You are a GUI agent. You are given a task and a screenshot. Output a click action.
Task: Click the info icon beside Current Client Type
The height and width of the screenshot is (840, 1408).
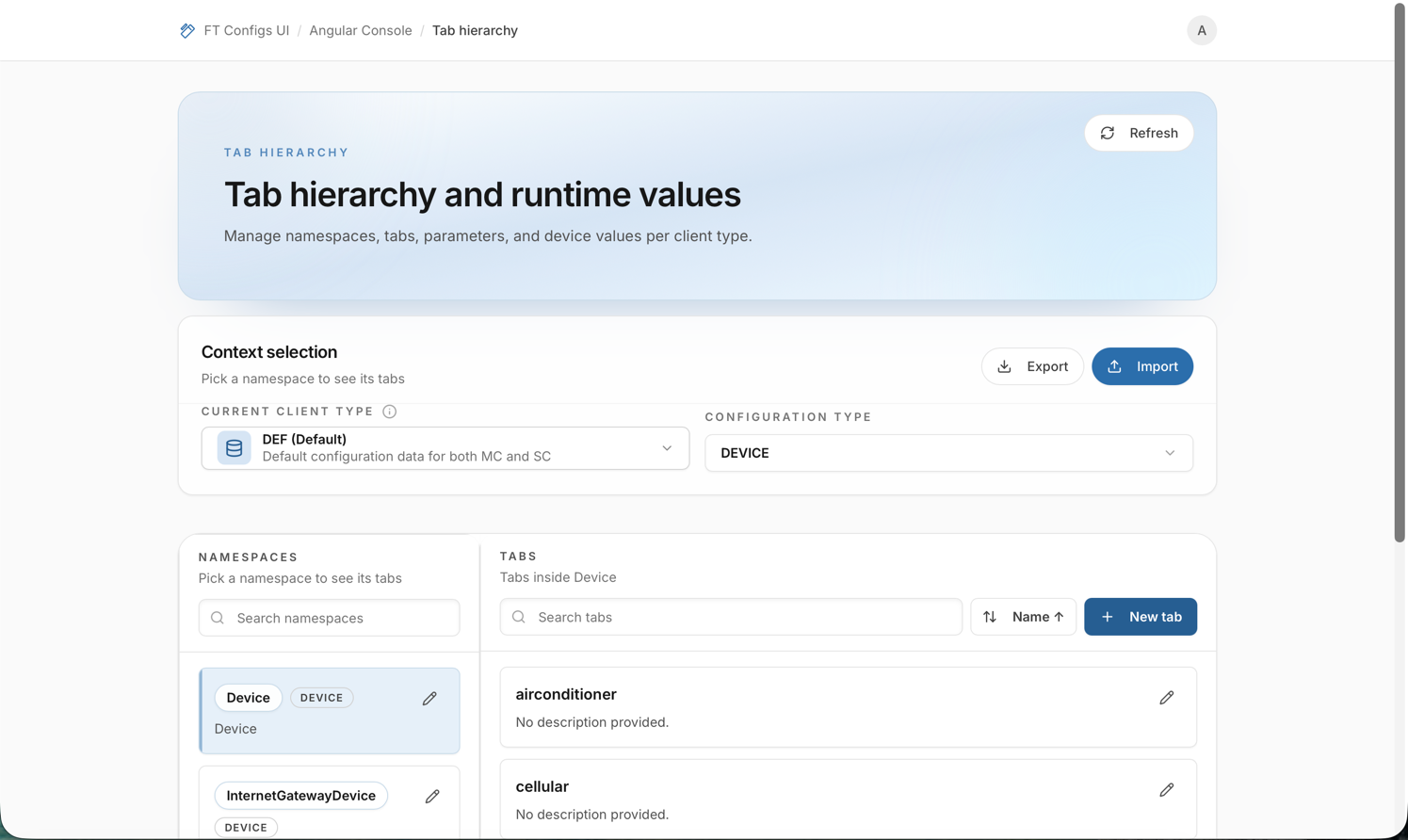coord(389,412)
